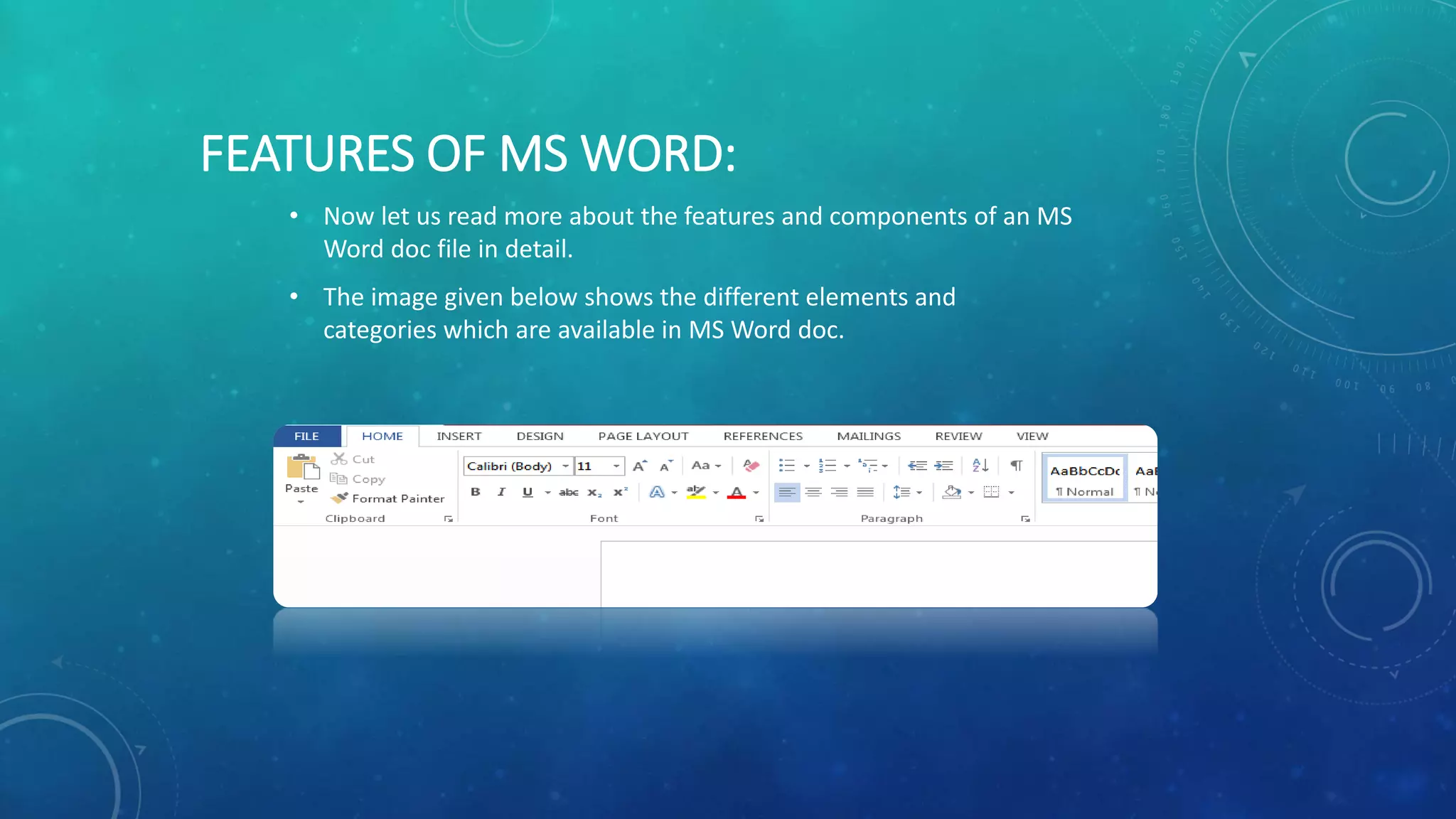Screen dimensions: 1456x819
Task: Click the Shrink Font icon
Action: coord(665,466)
